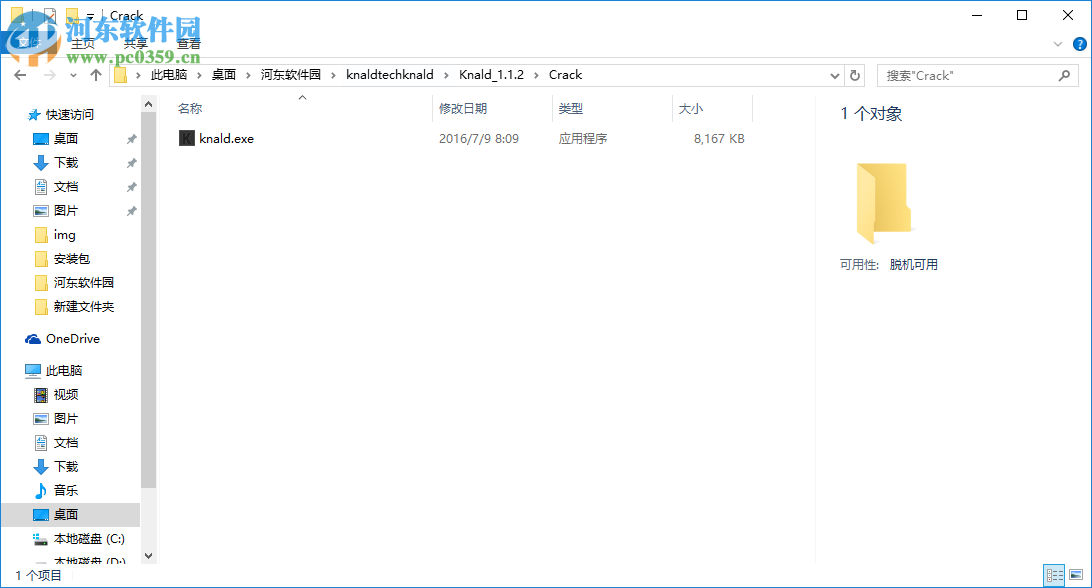Click the refresh icon in address bar
Screen dimensions: 1092x588
coord(855,75)
